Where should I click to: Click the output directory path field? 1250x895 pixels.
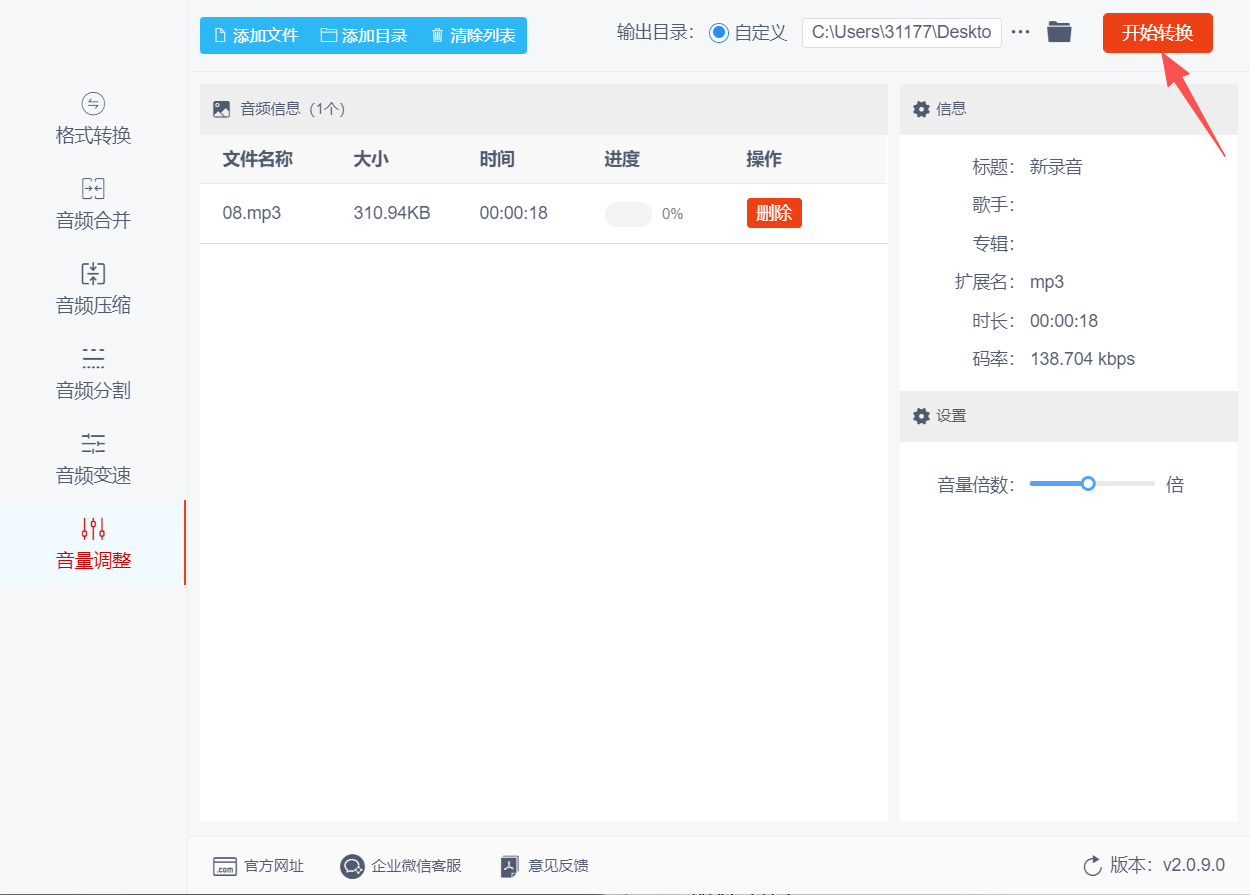coord(900,32)
